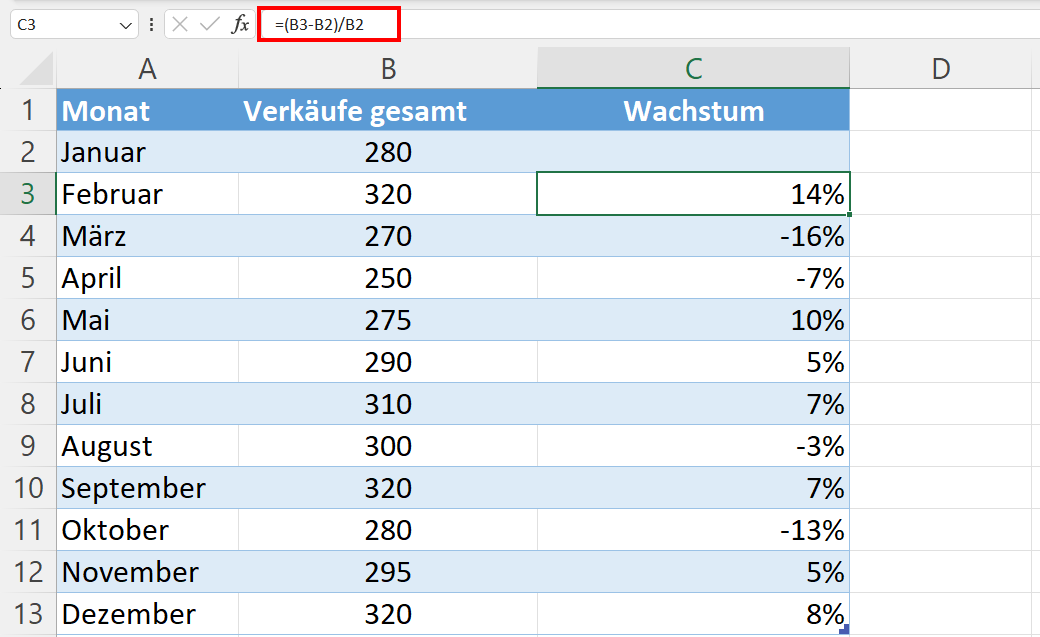Select row 13 header

tap(28, 614)
